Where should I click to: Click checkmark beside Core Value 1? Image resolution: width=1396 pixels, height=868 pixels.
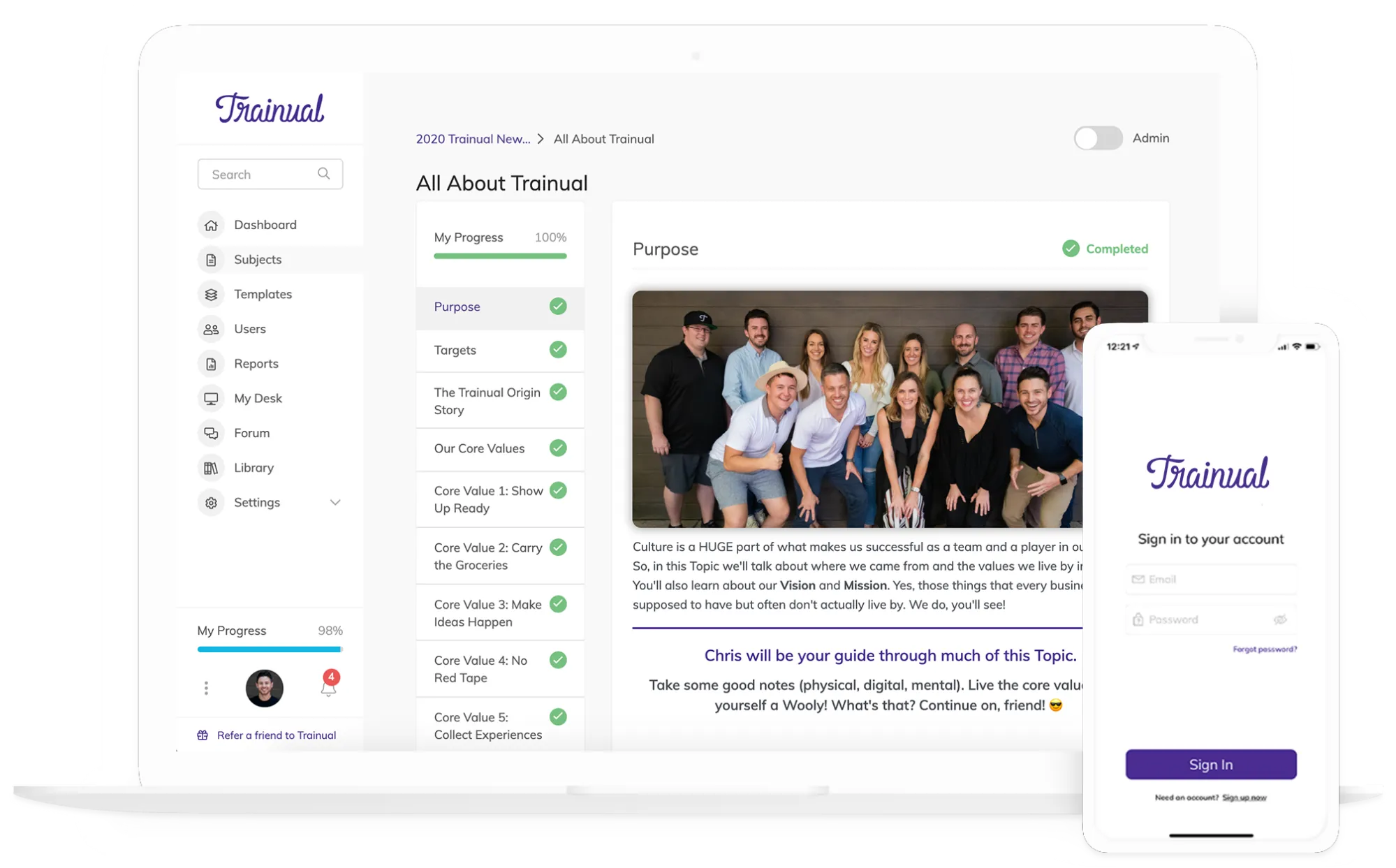point(558,490)
